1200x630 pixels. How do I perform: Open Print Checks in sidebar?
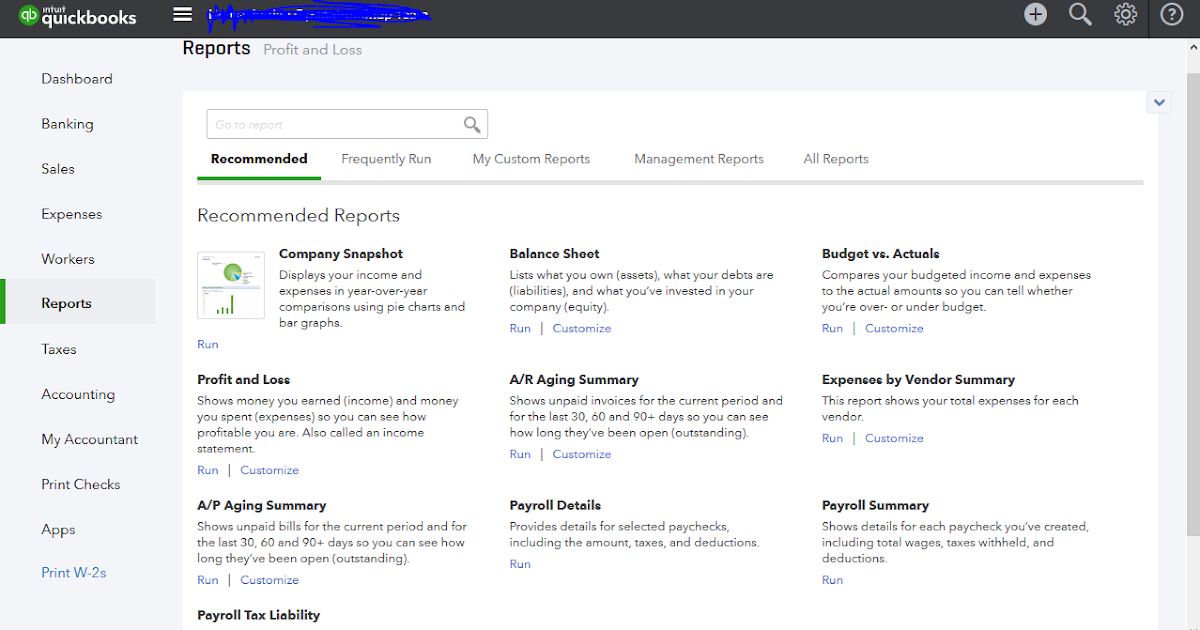[81, 484]
